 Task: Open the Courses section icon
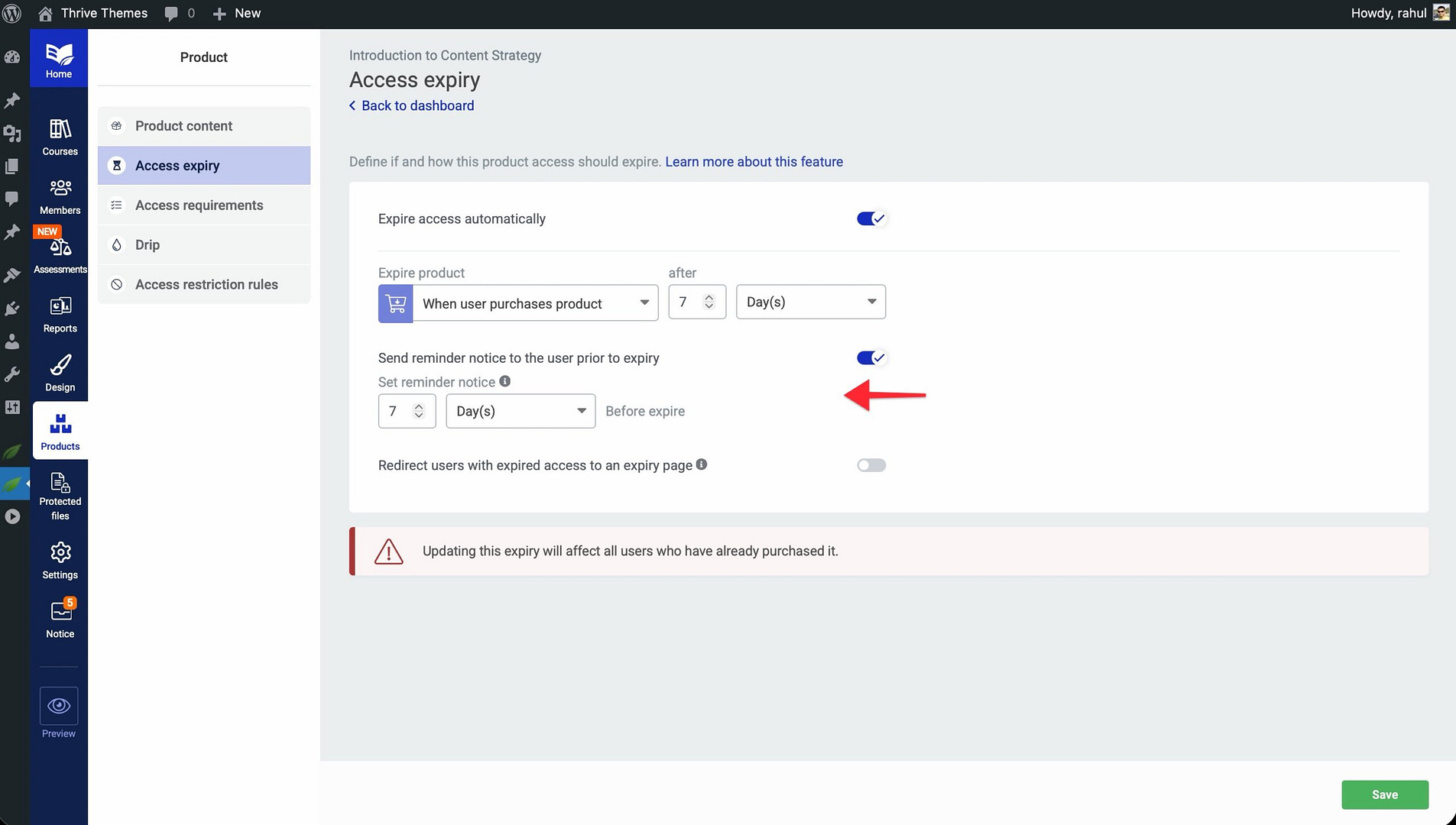click(60, 130)
